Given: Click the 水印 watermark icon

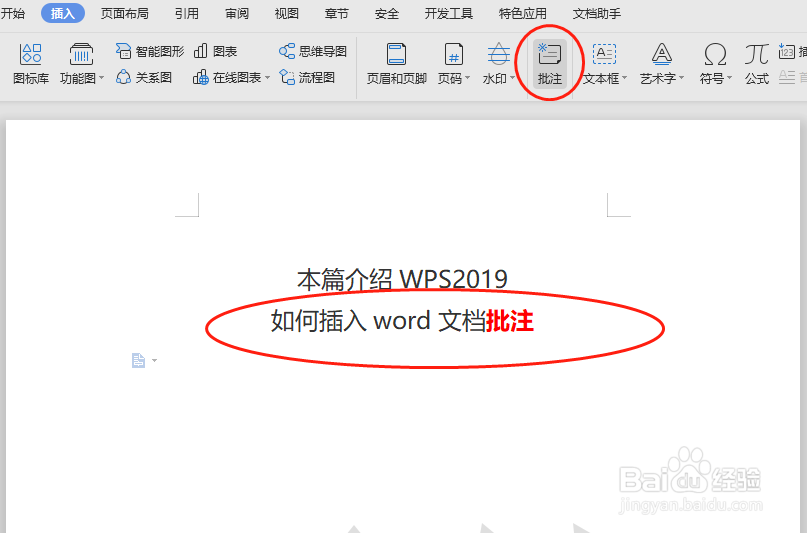Looking at the screenshot, I should tap(498, 54).
